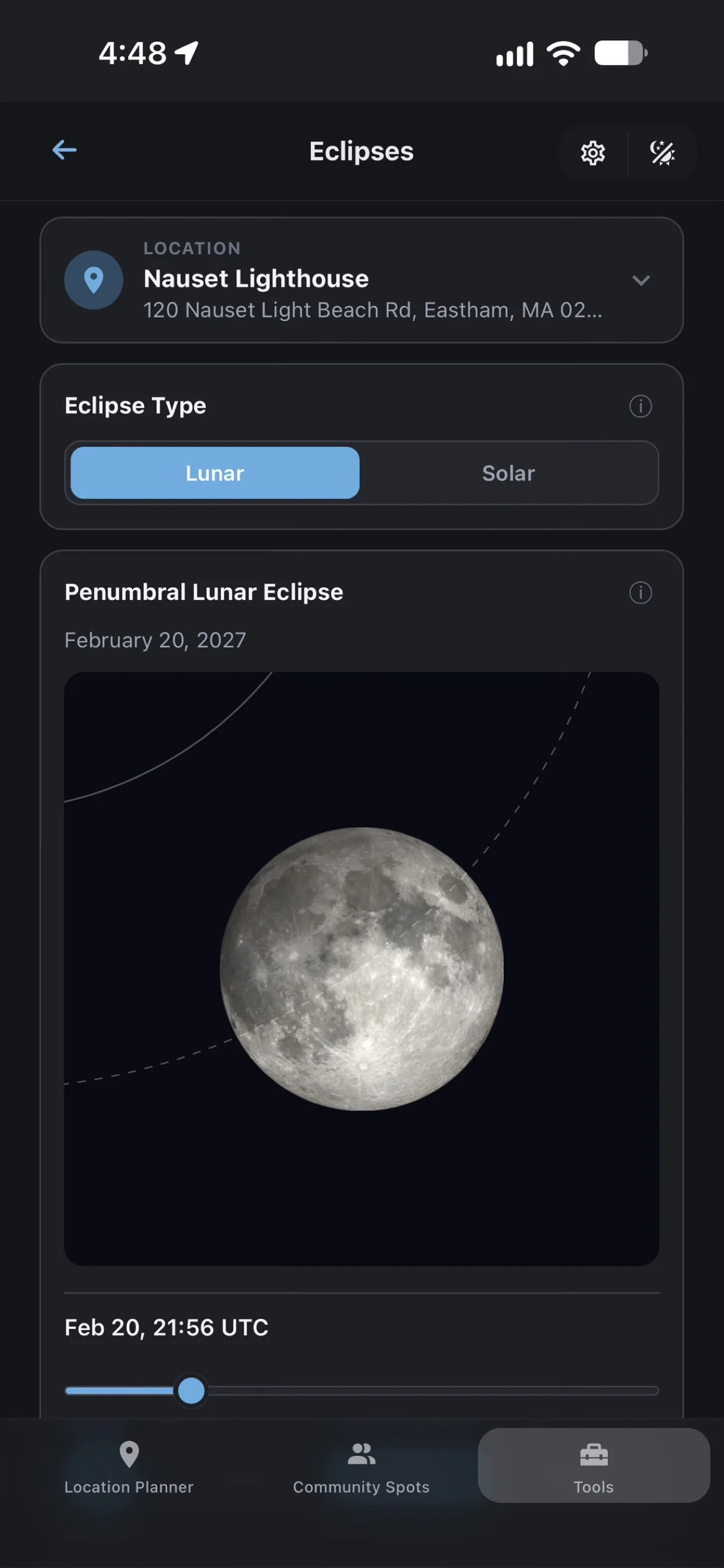This screenshot has height=1568, width=724.
Task: Go to the Community Spots tab
Action: point(361,1467)
